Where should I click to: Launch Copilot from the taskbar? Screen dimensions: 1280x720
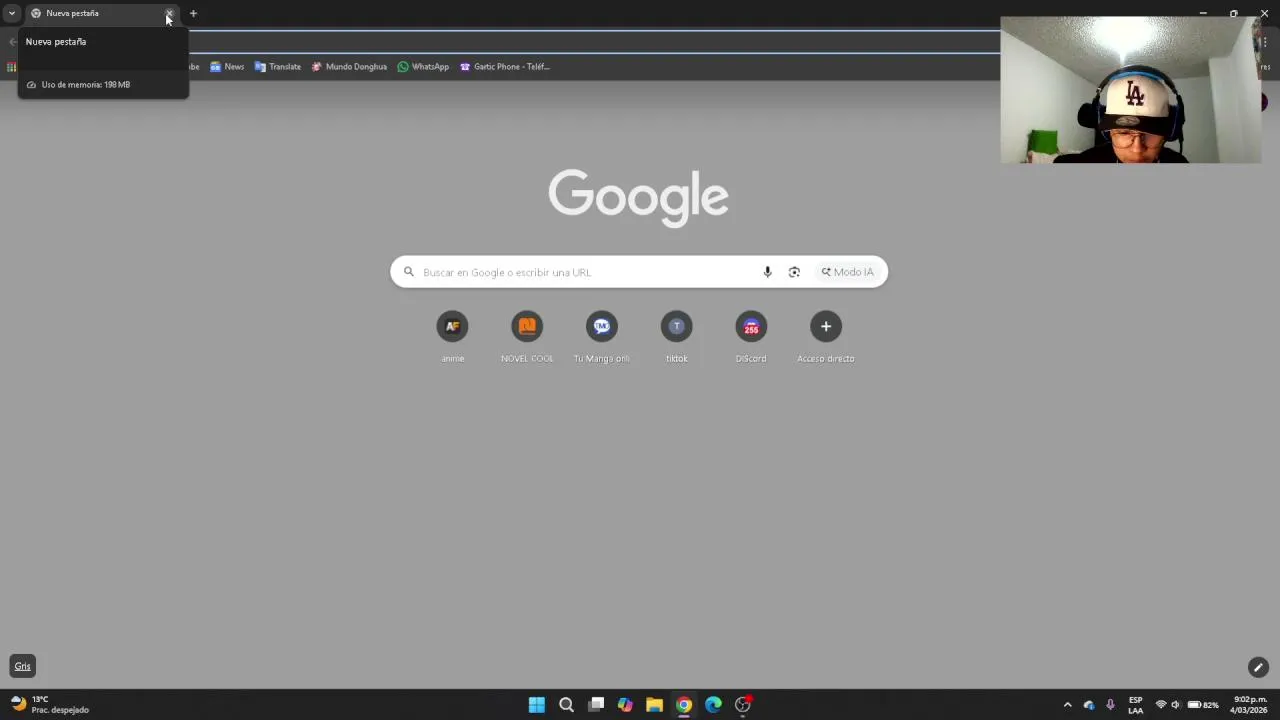625,705
